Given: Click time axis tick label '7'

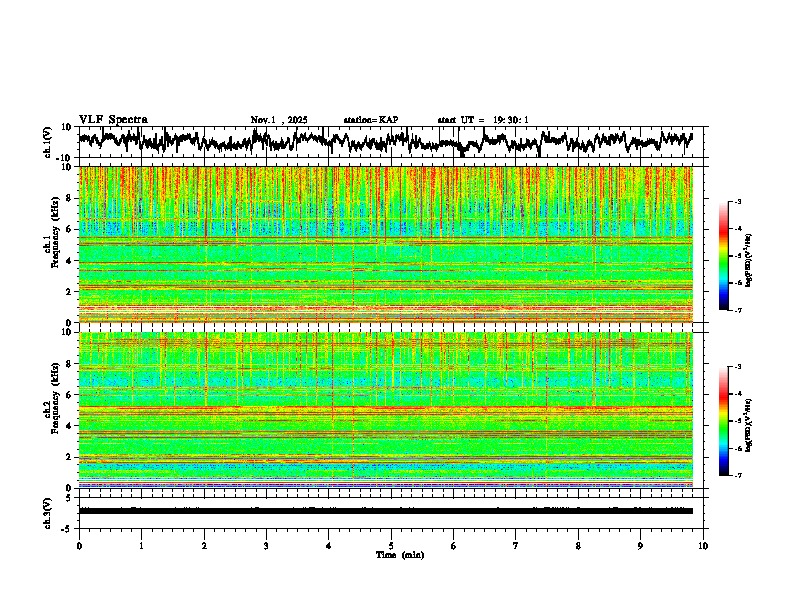Looking at the screenshot, I should 516,546.
